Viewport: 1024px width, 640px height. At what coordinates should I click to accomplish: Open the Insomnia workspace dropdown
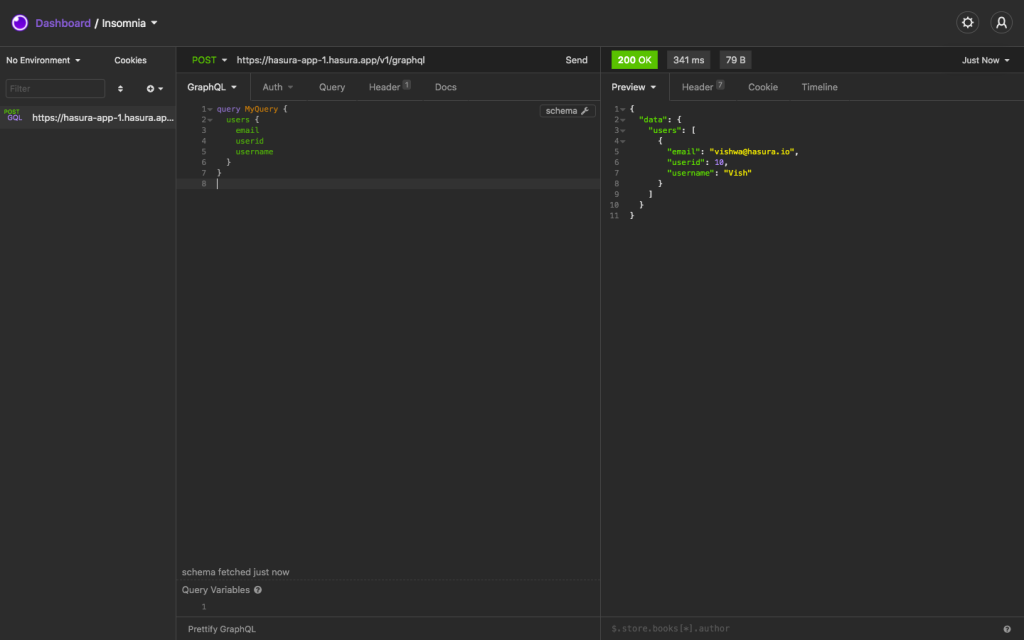[130, 23]
